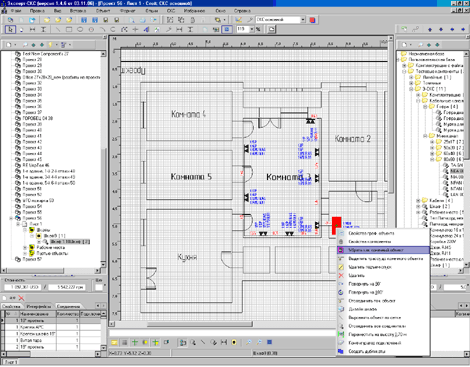The height and width of the screenshot is (367, 470).
Task: Click the Комната 2 room label
Action: (352, 139)
